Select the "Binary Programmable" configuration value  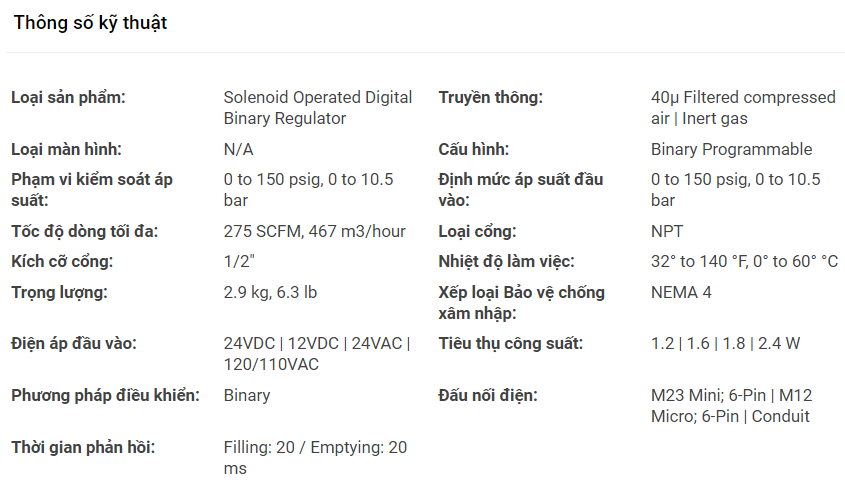point(731,150)
